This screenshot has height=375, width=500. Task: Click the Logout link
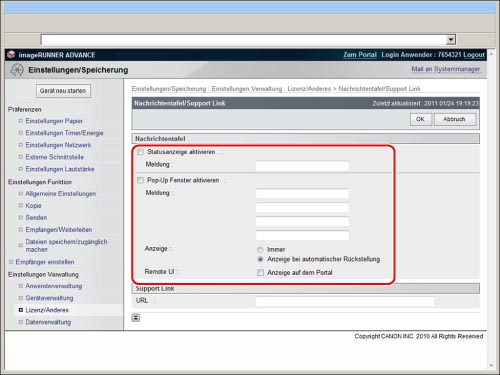(x=474, y=55)
